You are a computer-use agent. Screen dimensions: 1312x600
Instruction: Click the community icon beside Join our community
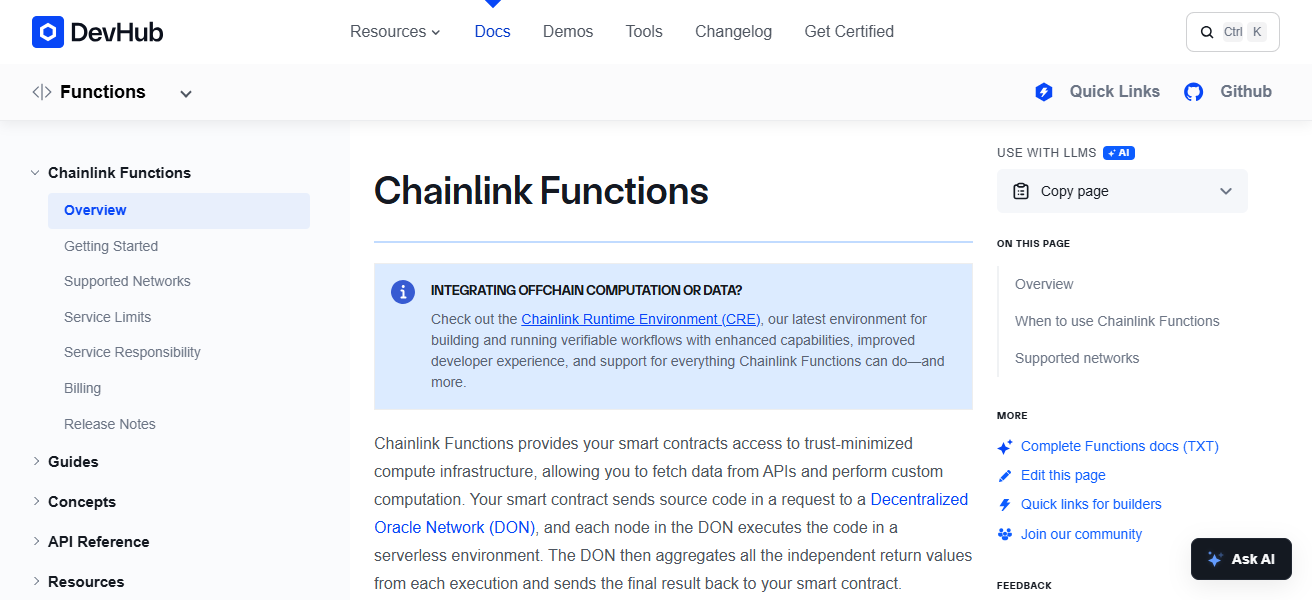(x=1004, y=534)
